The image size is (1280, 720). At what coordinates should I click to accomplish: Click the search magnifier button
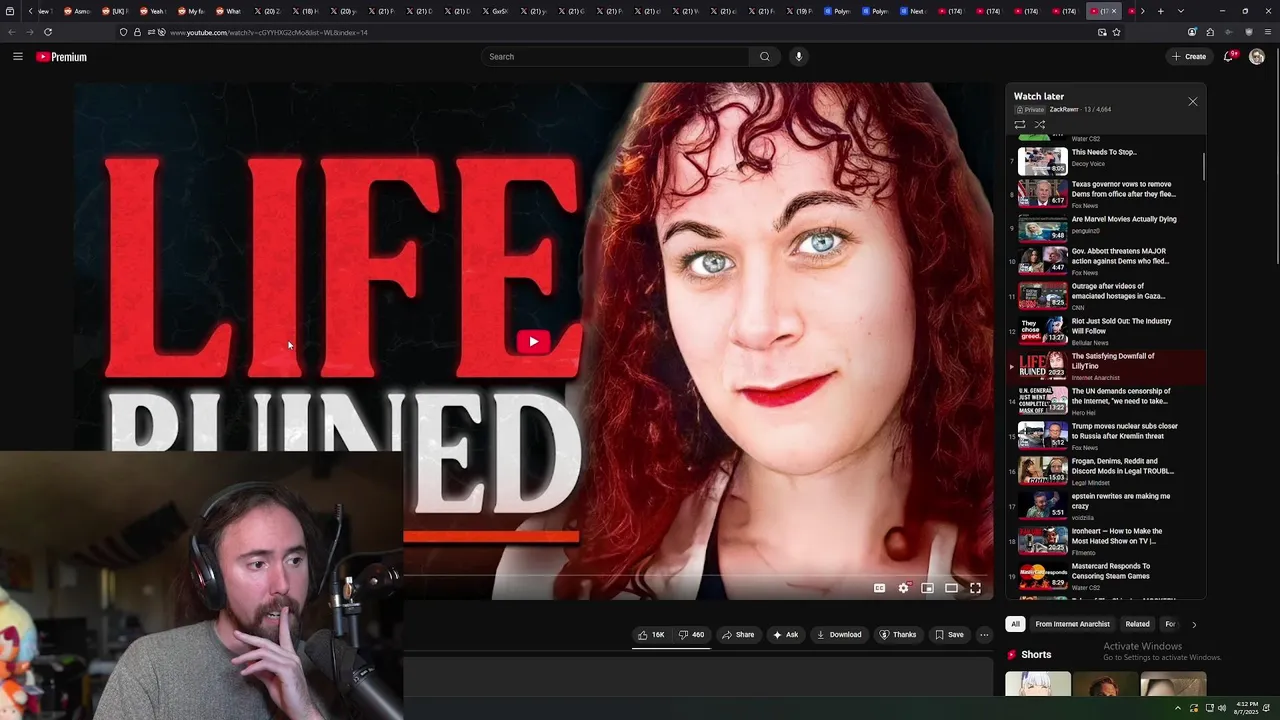[x=765, y=57]
